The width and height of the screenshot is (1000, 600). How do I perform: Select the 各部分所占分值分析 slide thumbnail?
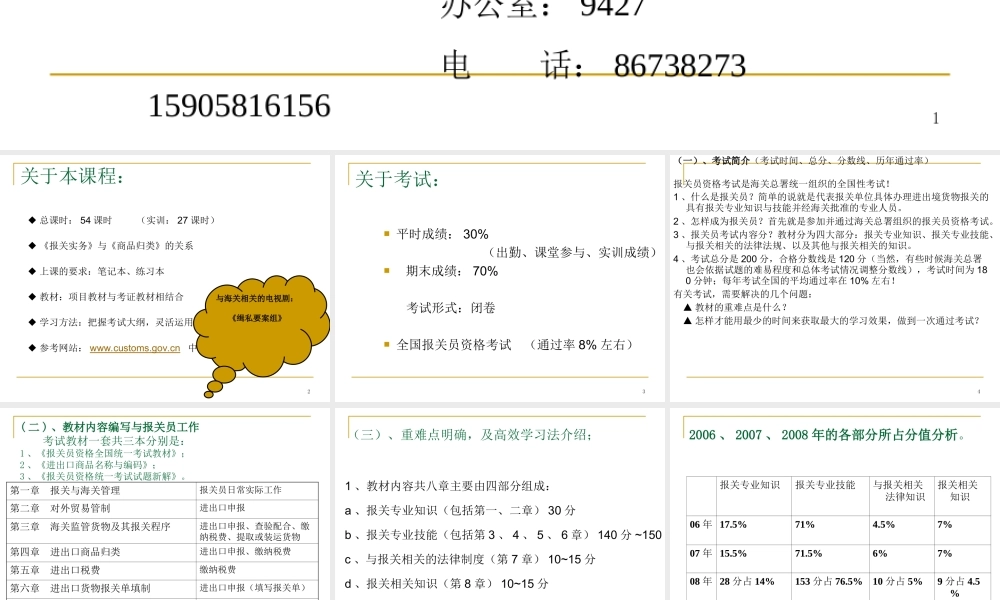835,504
